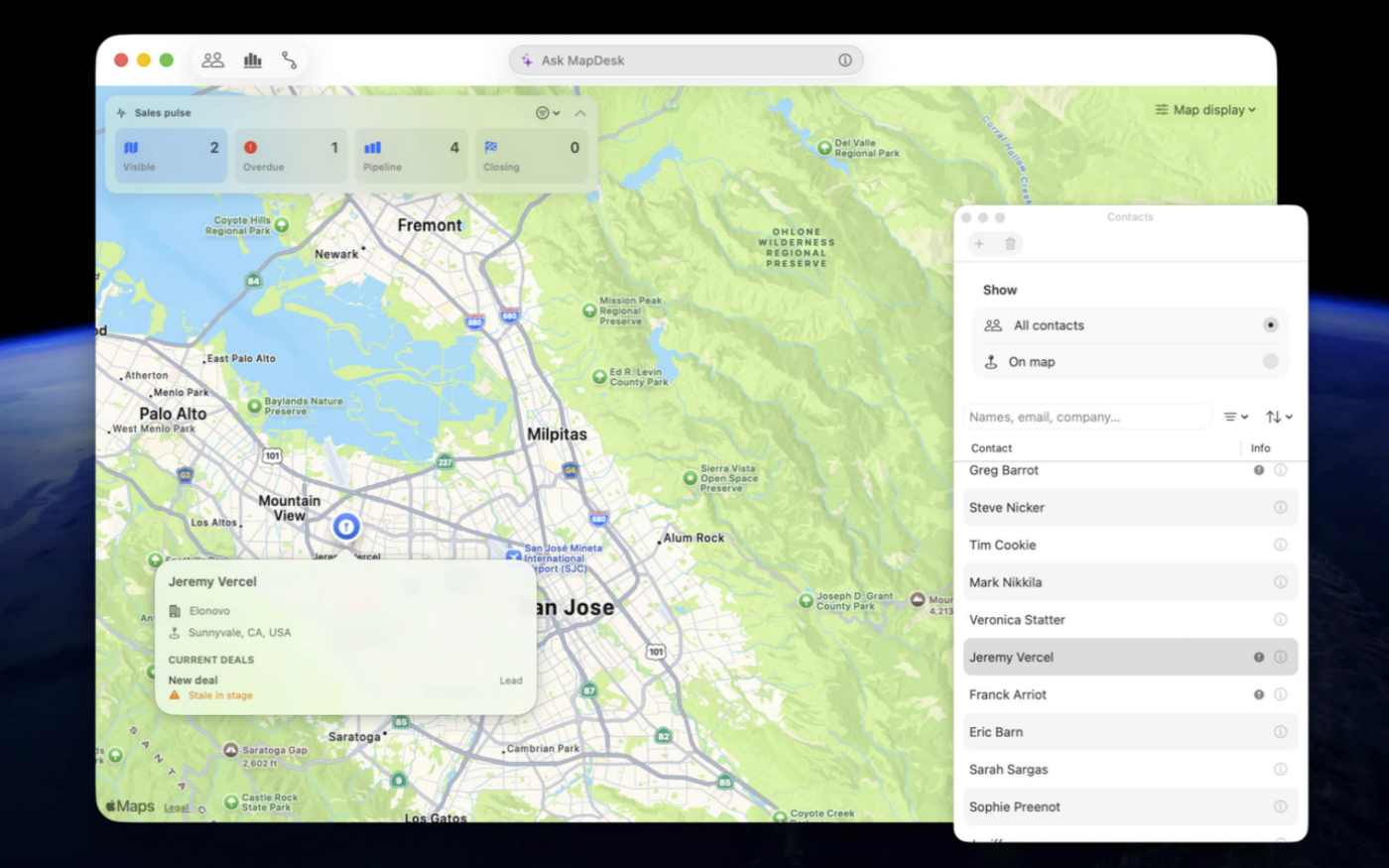Open Mark Nikkila's info icon
The height and width of the screenshot is (868, 1389).
(x=1280, y=582)
